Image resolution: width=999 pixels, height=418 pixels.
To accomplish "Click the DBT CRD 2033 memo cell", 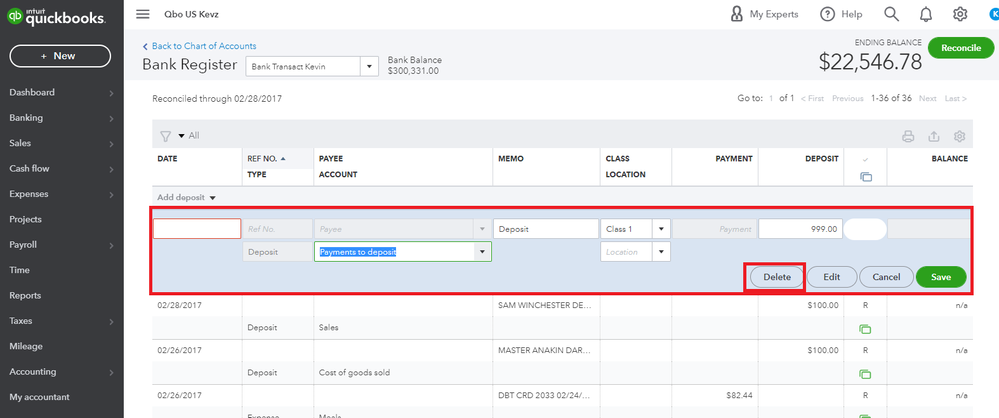I will [x=545, y=395].
